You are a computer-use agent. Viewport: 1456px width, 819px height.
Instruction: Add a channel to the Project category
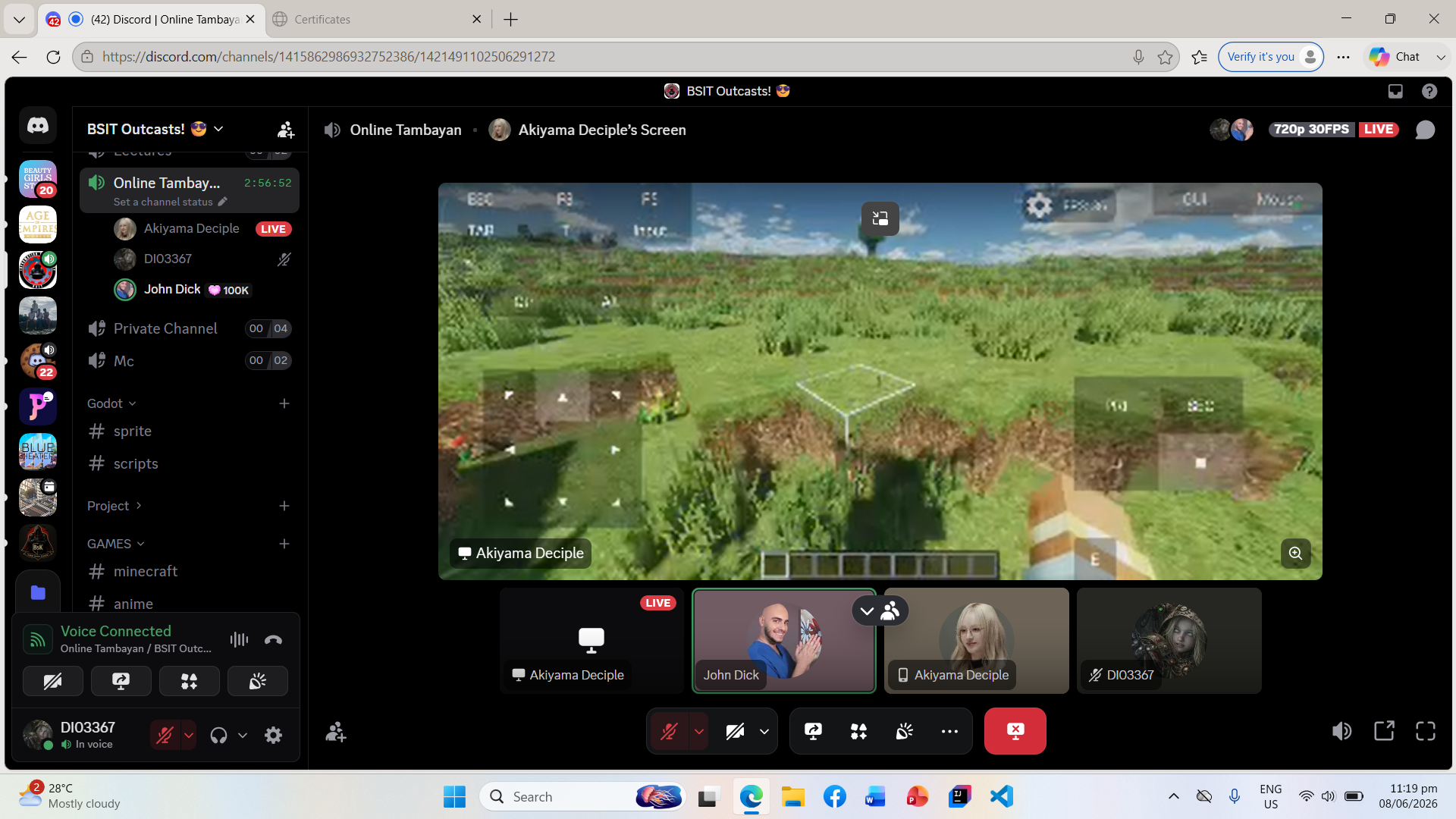click(284, 506)
